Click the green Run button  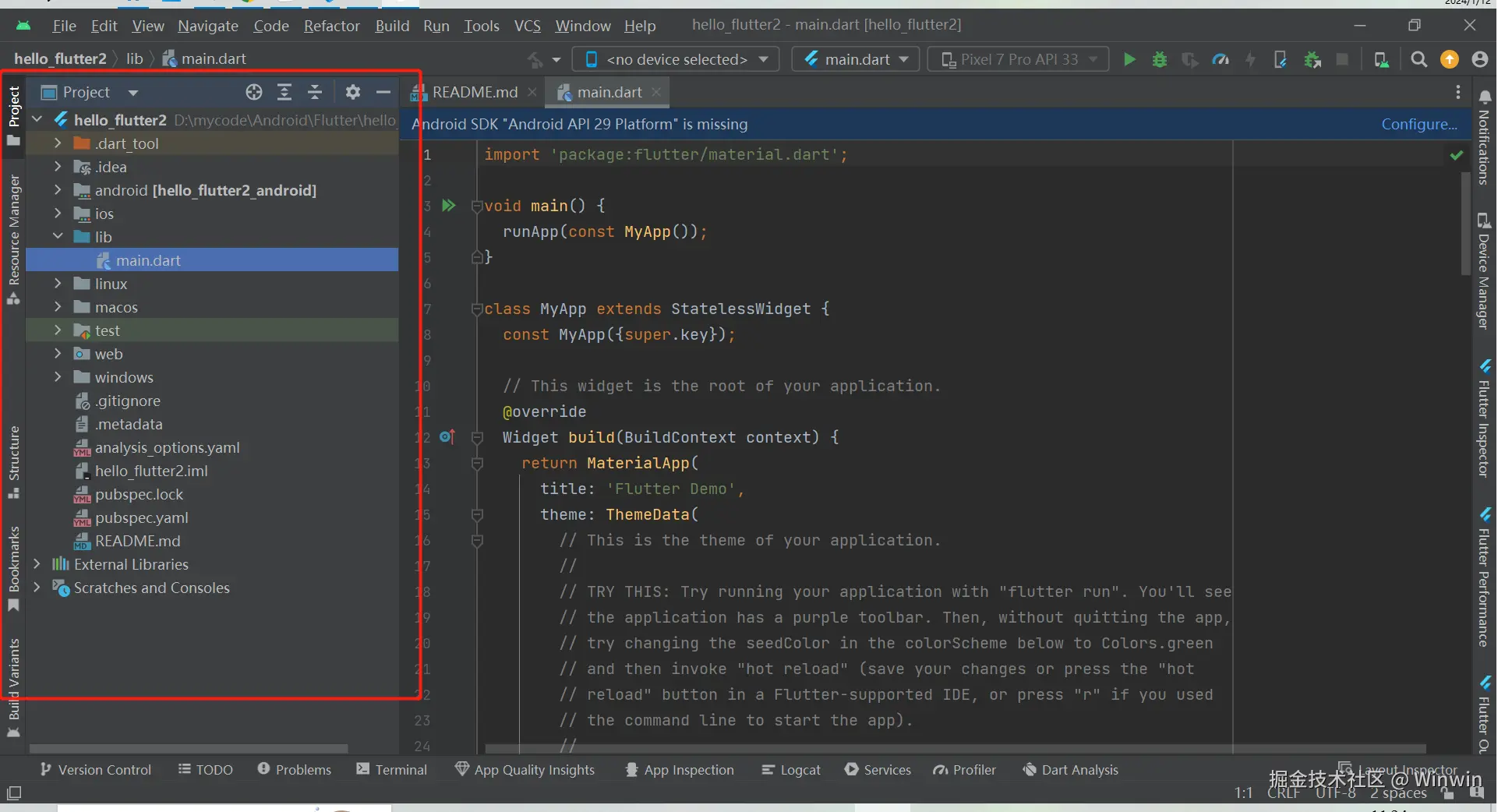click(x=1129, y=59)
